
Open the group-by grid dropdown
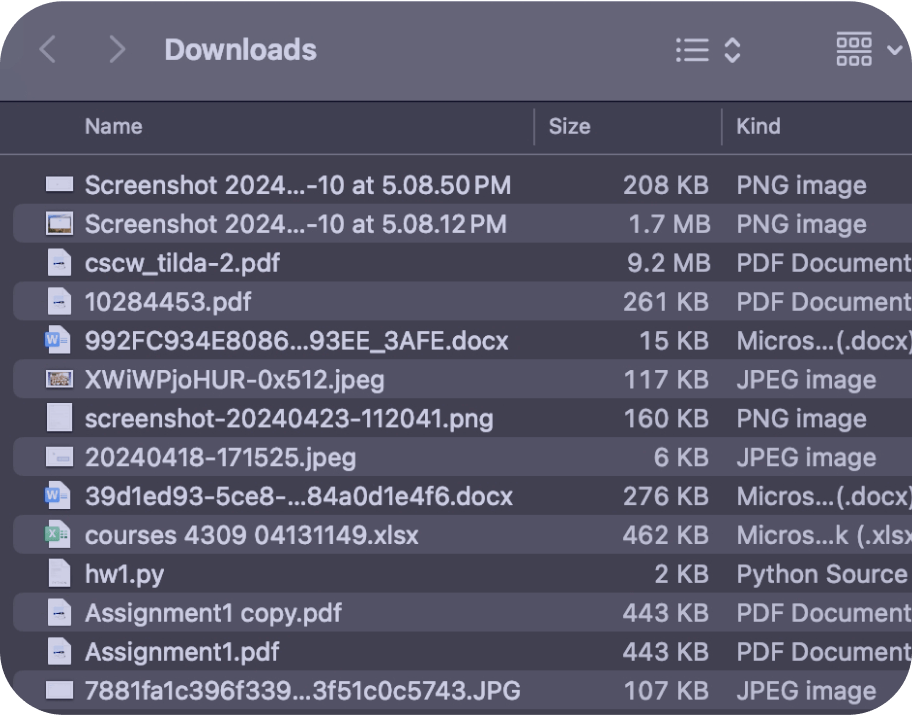pos(854,50)
